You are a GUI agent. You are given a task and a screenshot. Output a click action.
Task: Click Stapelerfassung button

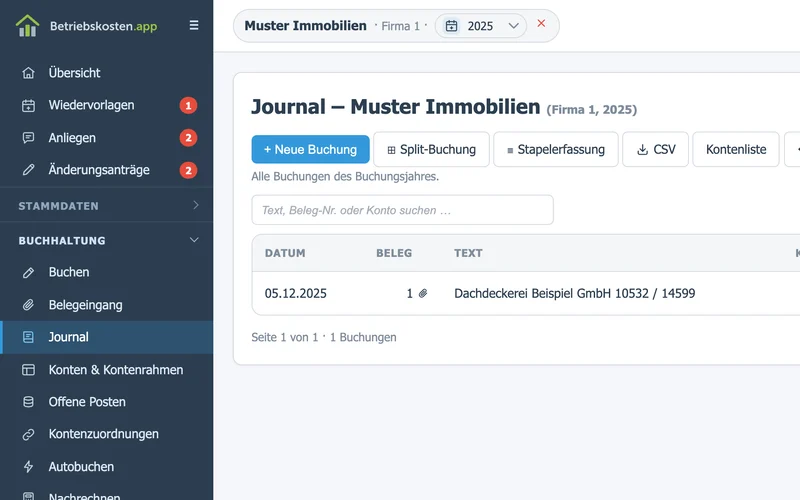coord(556,149)
